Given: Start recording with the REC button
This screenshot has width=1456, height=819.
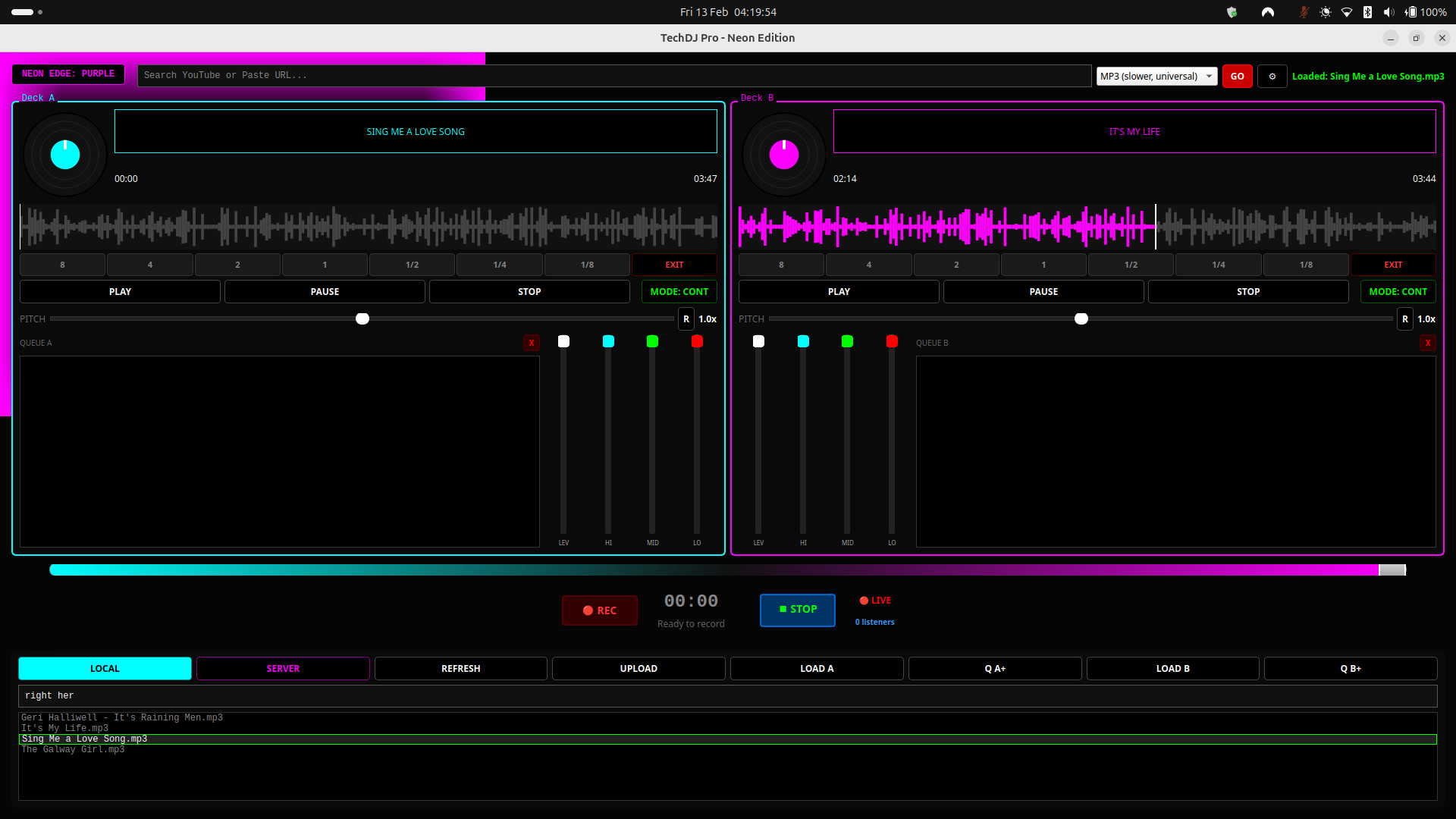Looking at the screenshot, I should pyautogui.click(x=599, y=610).
